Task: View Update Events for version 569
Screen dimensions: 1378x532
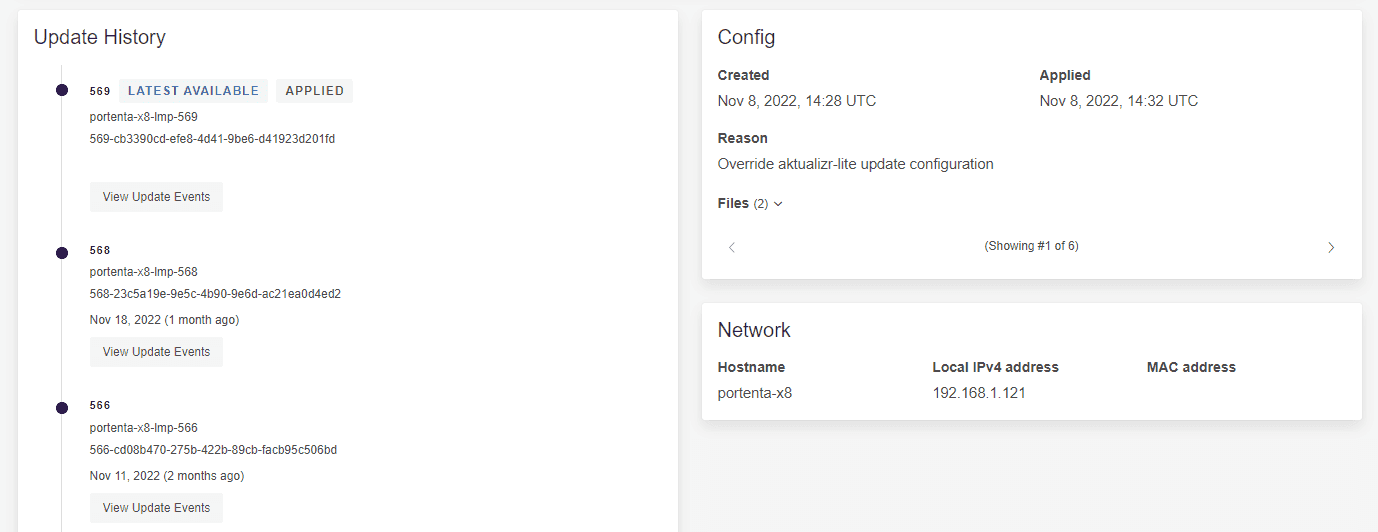Action: pos(156,197)
